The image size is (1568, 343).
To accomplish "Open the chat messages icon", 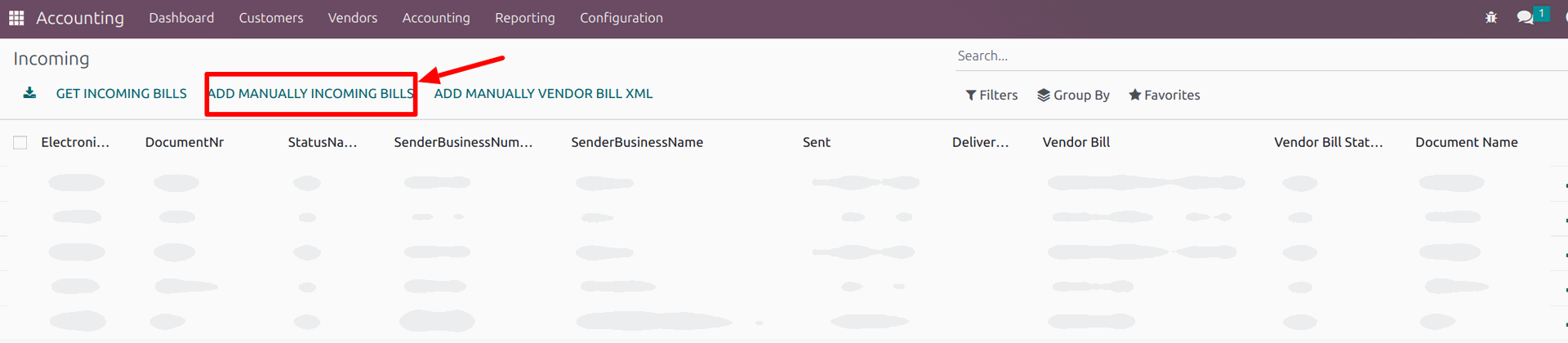I will tap(1525, 17).
